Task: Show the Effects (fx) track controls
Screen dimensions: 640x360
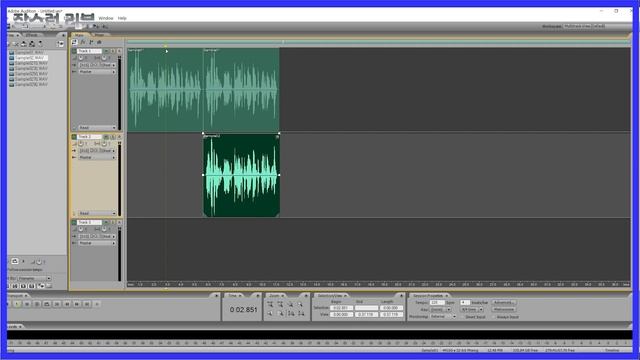Action: pyautogui.click(x=83, y=42)
